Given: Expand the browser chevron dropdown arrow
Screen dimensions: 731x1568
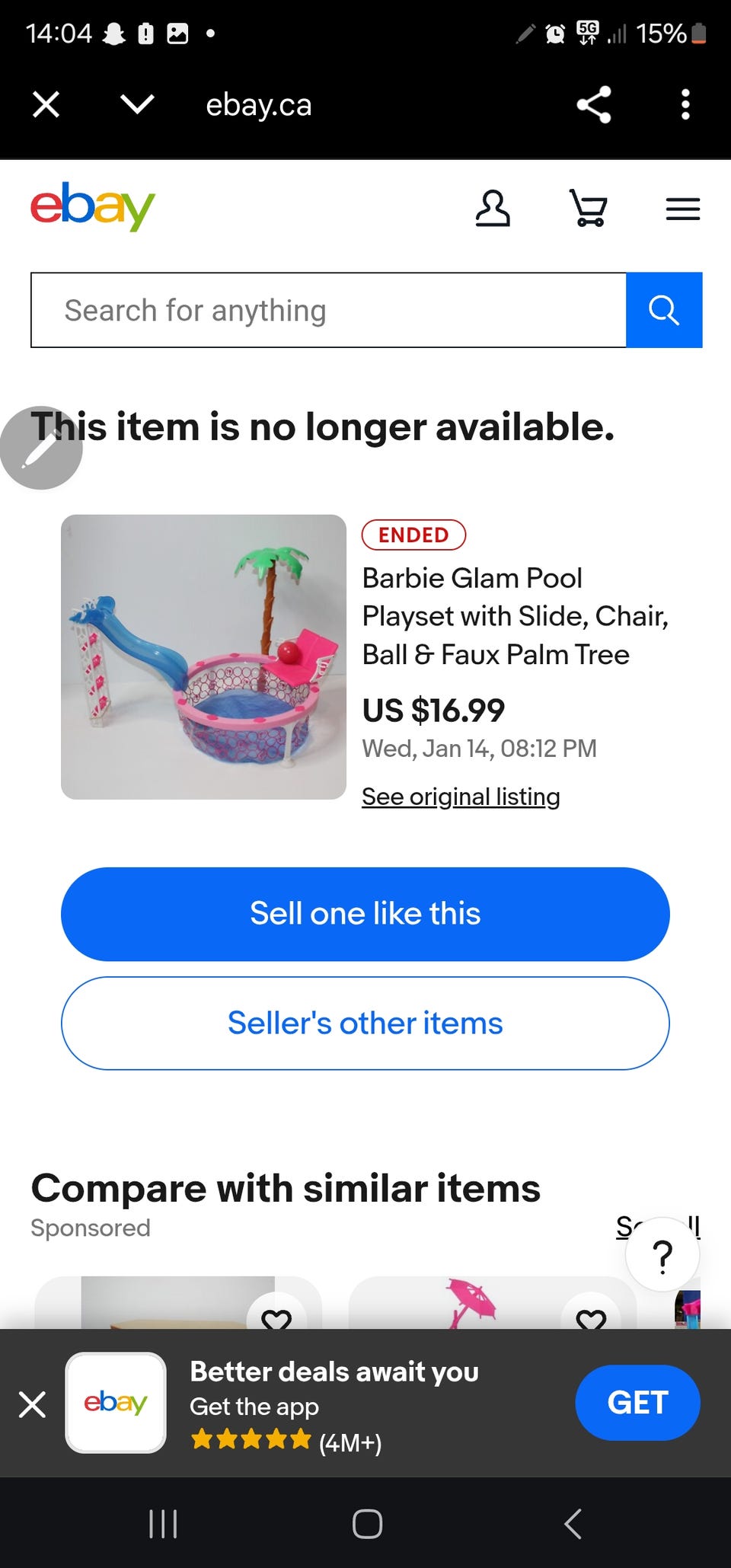Looking at the screenshot, I should (138, 104).
